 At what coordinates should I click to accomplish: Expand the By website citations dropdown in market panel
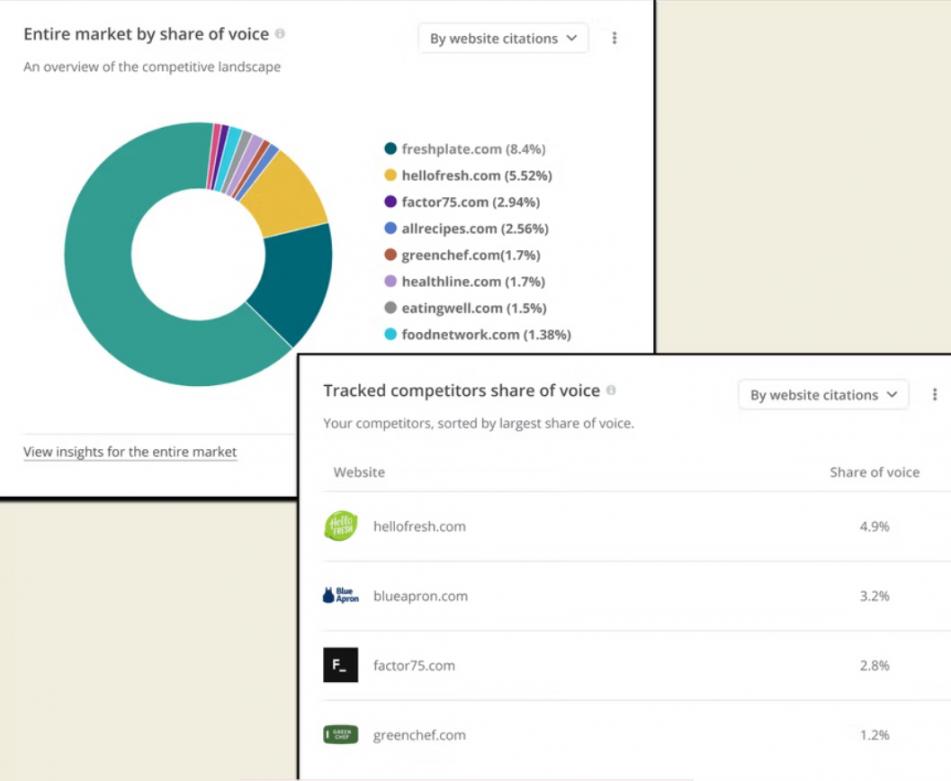point(503,38)
